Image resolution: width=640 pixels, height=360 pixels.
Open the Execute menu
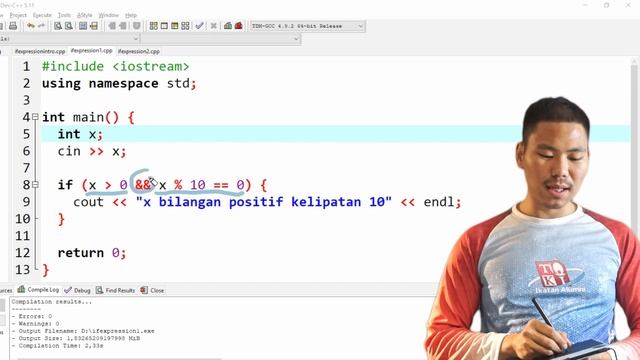point(42,15)
